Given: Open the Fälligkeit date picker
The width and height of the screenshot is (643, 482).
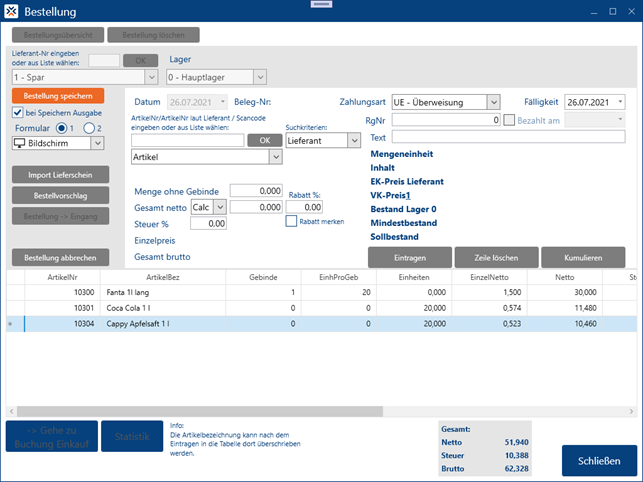Looking at the screenshot, I should (620, 102).
